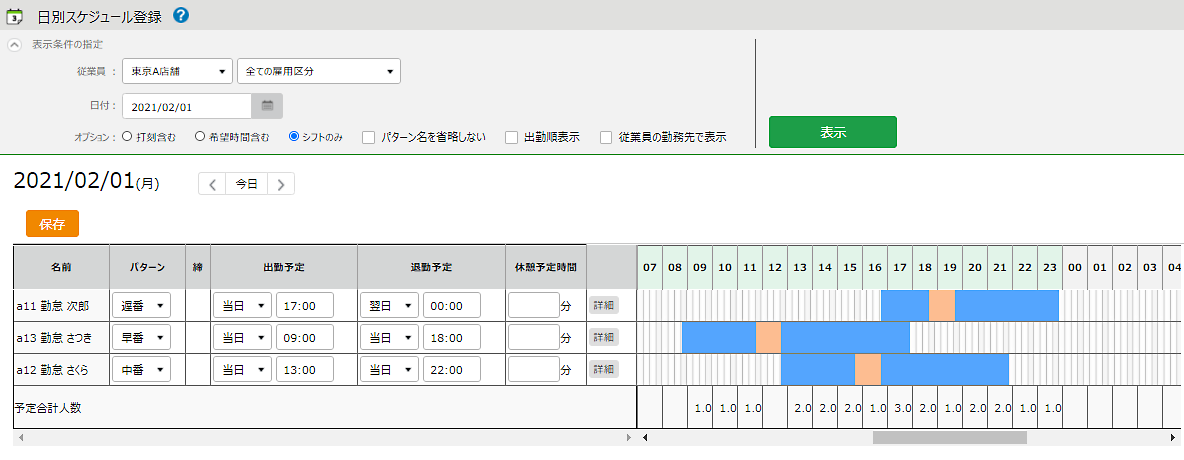Go to next day arrow
The height and width of the screenshot is (460, 1184).
click(281, 184)
